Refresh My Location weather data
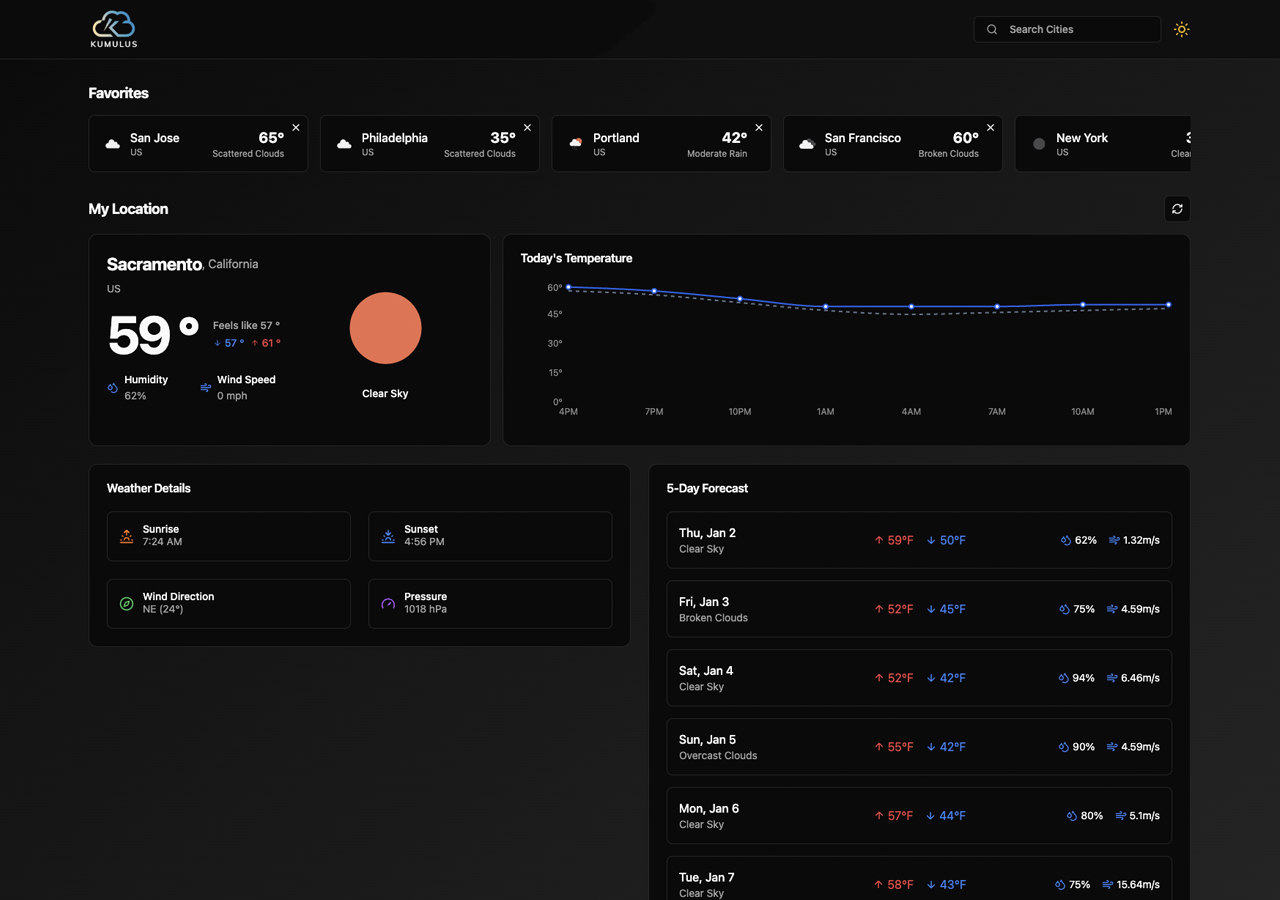The height and width of the screenshot is (900, 1280). [1177, 209]
